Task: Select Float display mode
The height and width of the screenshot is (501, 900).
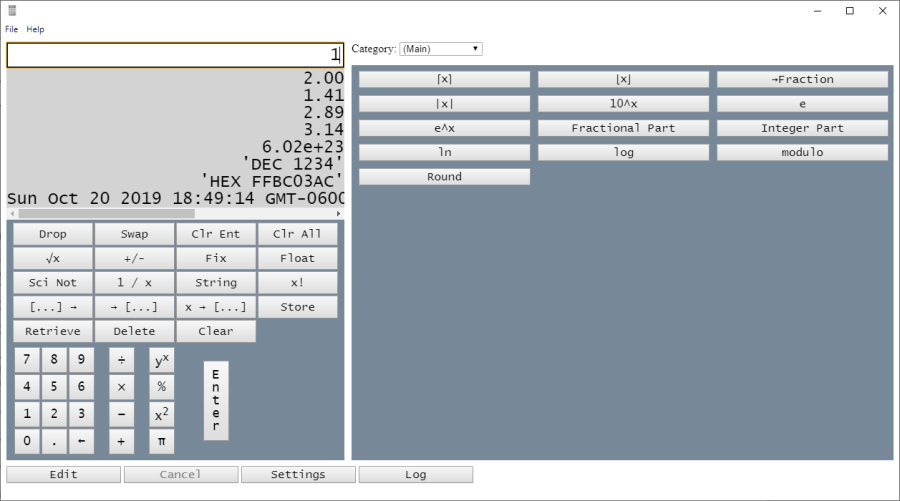Action: 297,258
